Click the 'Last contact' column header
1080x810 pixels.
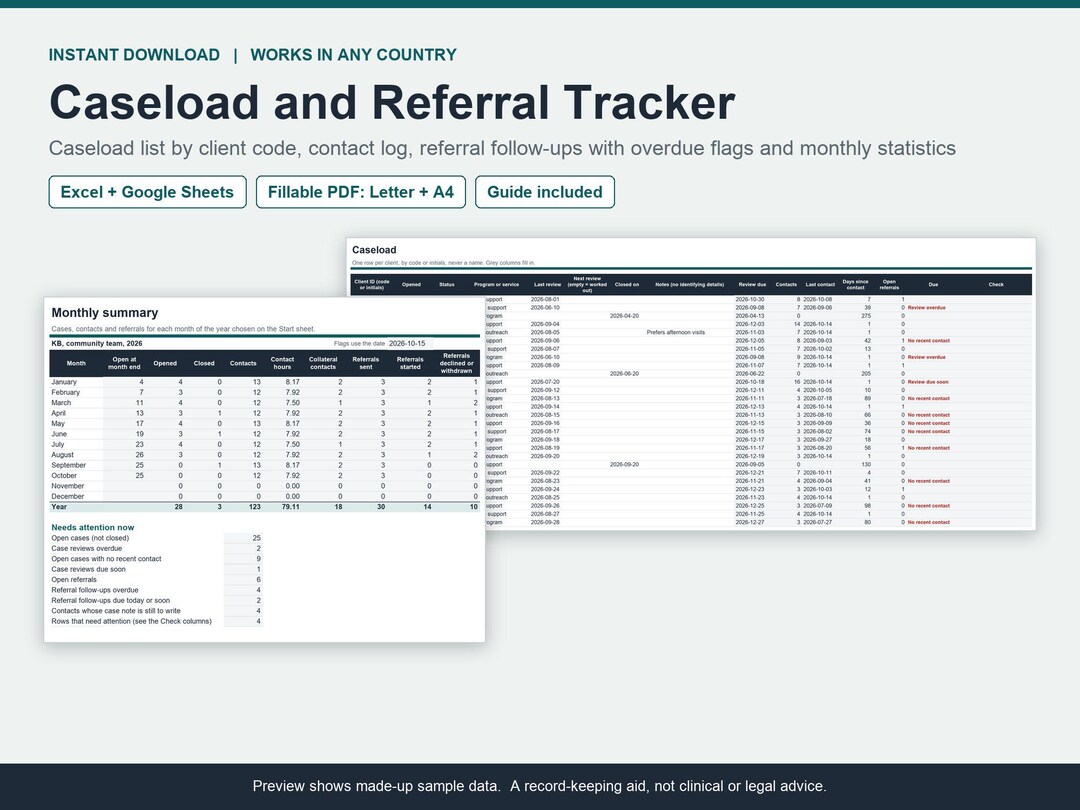pos(820,284)
